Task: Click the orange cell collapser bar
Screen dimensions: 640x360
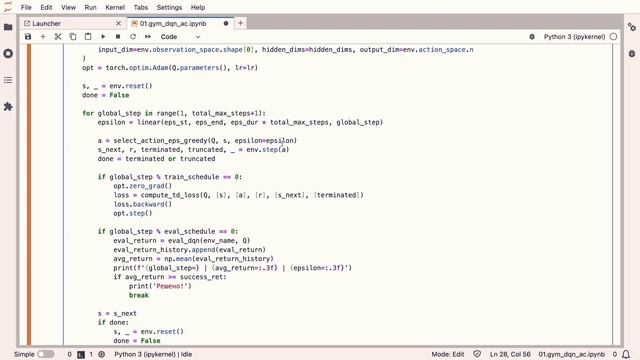Action: (x=29, y=195)
